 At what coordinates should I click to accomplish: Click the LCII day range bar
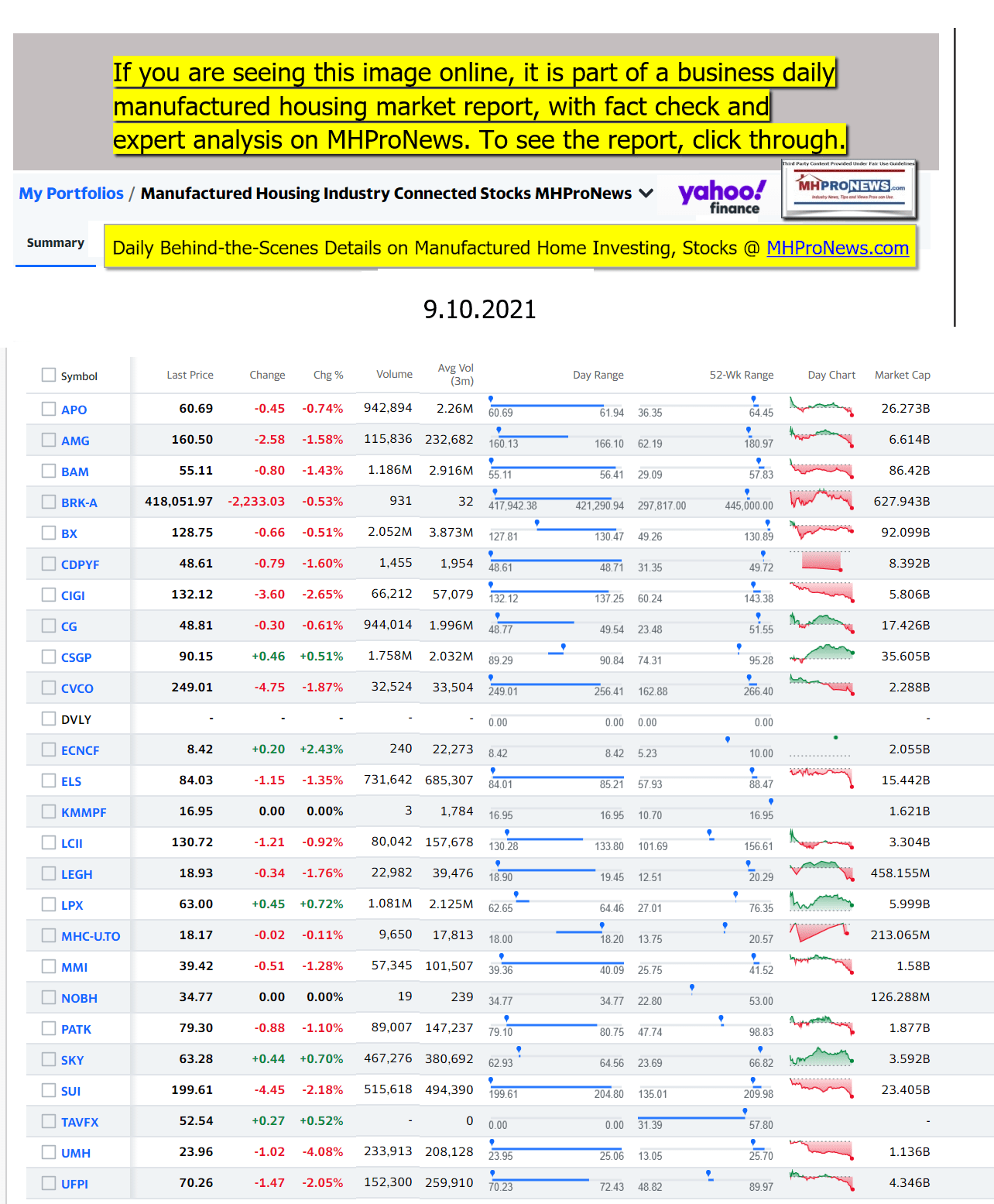click(x=556, y=839)
